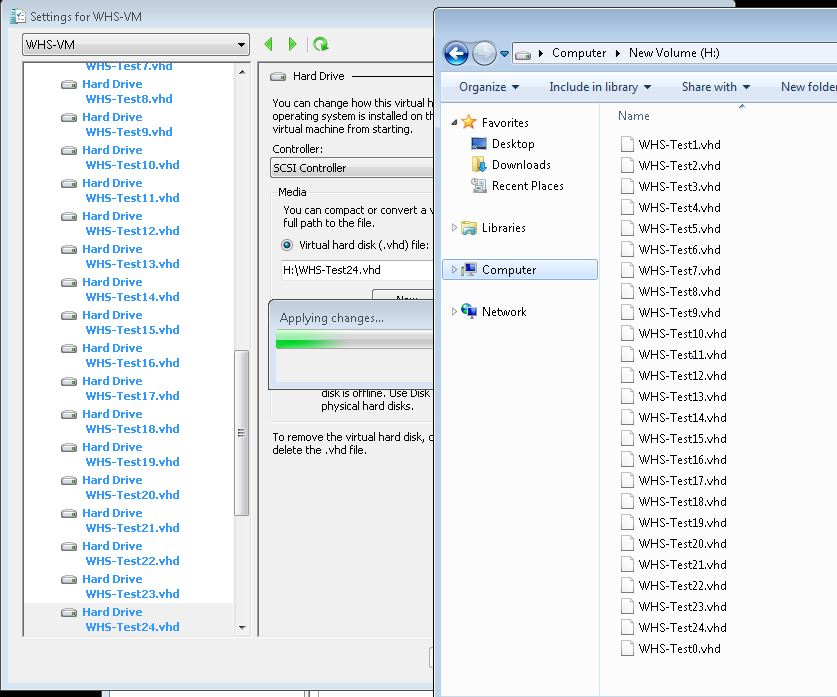Click the Desktop icon under Favorites
Image resolution: width=837 pixels, height=697 pixels.
pos(479,144)
